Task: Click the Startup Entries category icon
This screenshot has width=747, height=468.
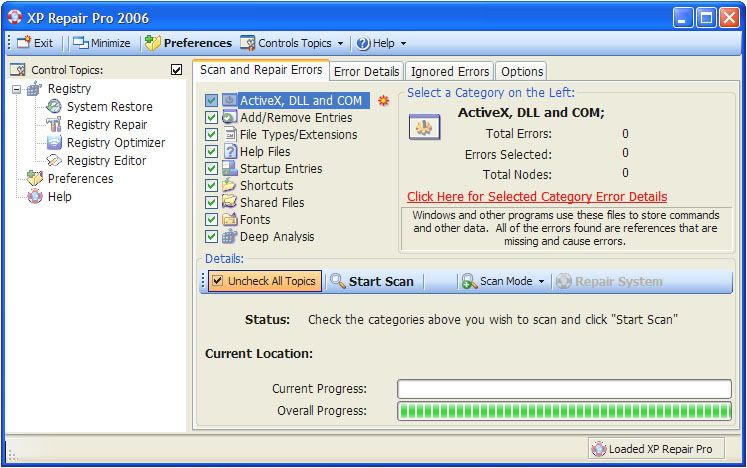Action: pos(229,168)
